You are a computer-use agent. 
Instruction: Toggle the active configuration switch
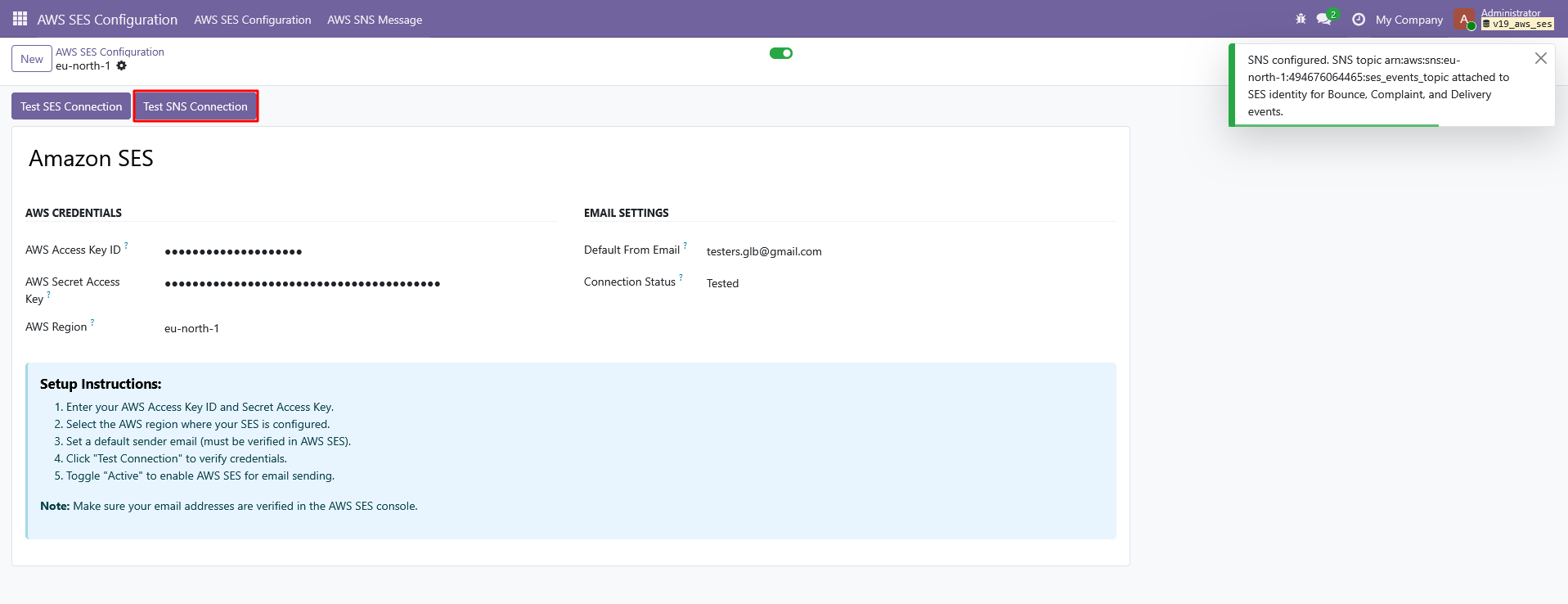coord(781,53)
